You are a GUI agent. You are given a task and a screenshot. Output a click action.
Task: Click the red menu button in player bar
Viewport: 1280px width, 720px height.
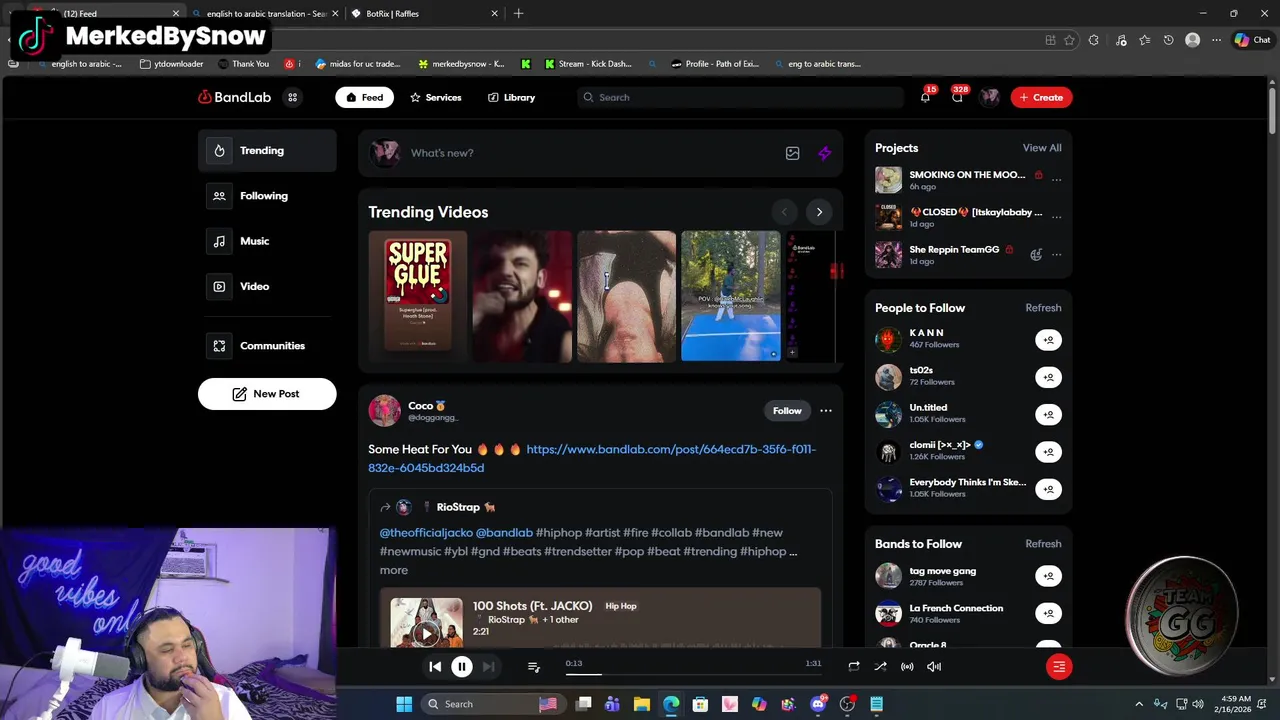pyautogui.click(x=1059, y=667)
